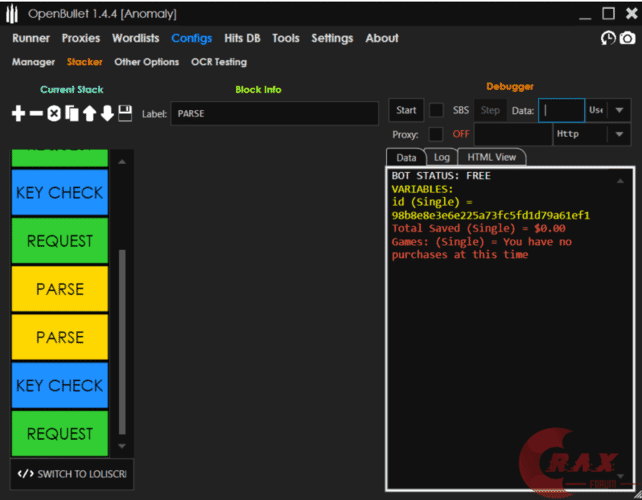Add a new block to the stack
Viewport: 642px width, 500px height.
(x=18, y=114)
